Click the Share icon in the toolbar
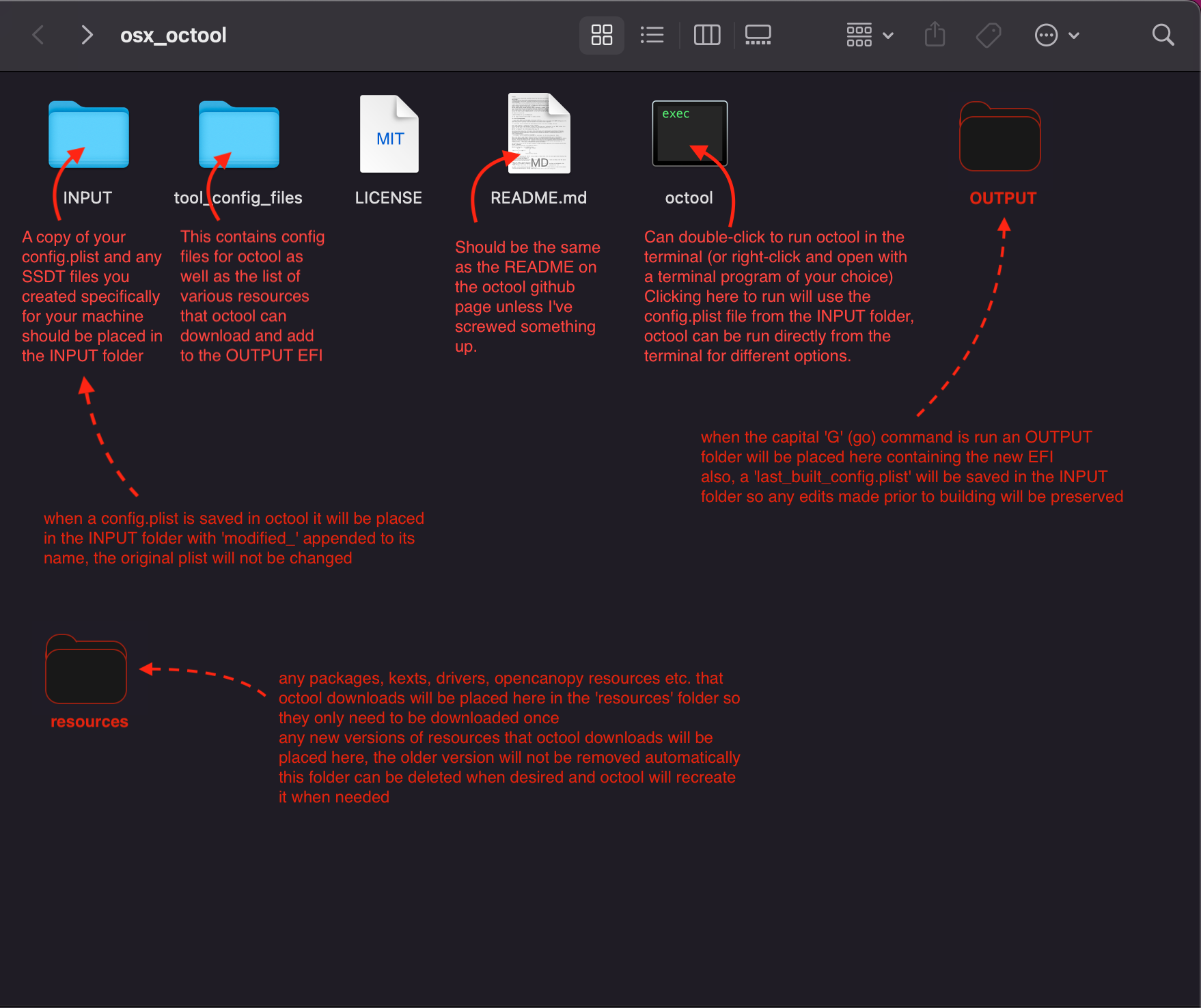Viewport: 1201px width, 1008px height. tap(935, 35)
